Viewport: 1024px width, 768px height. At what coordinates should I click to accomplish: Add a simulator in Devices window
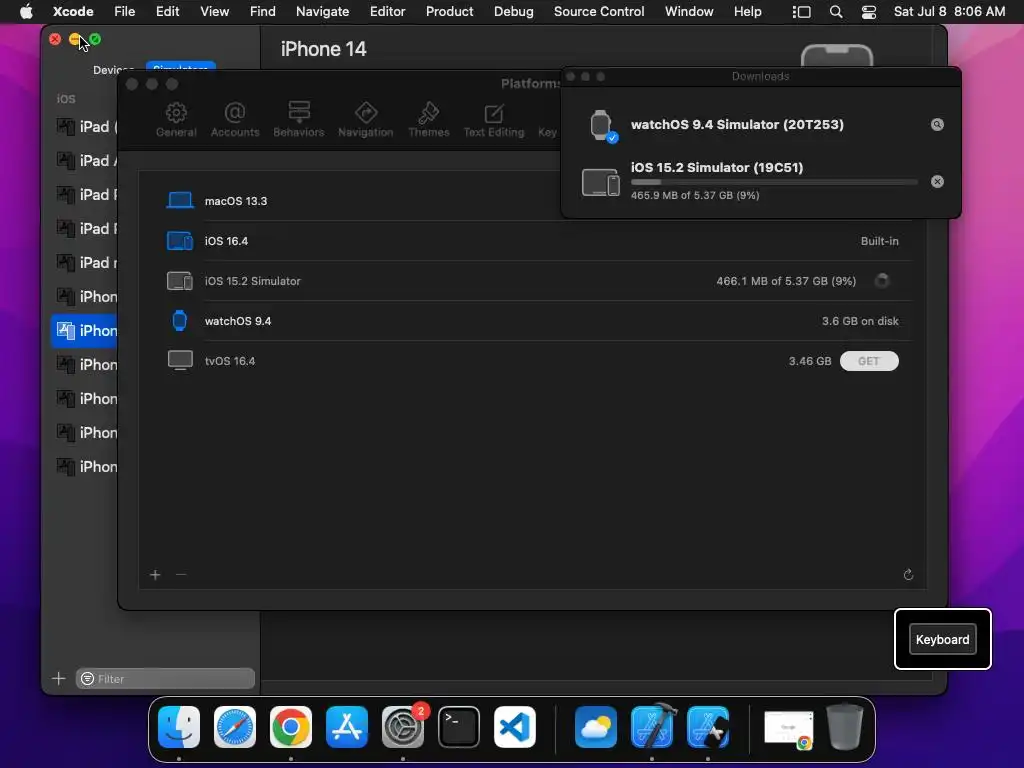coord(59,679)
